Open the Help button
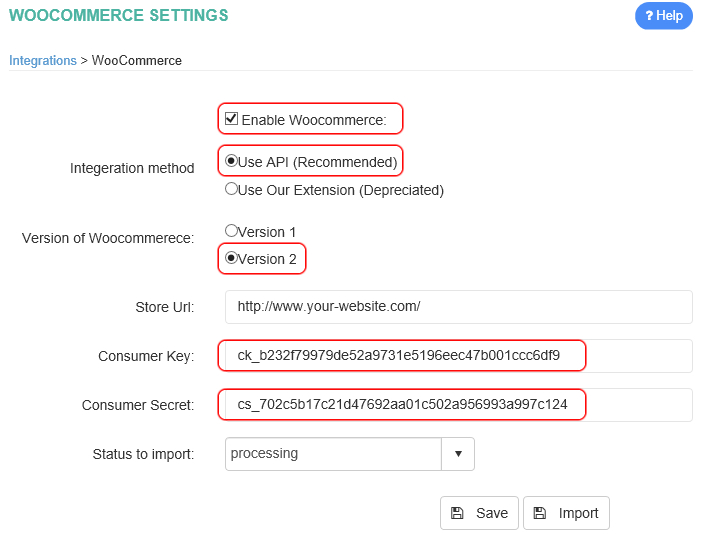This screenshot has width=701, height=534. pyautogui.click(x=664, y=16)
